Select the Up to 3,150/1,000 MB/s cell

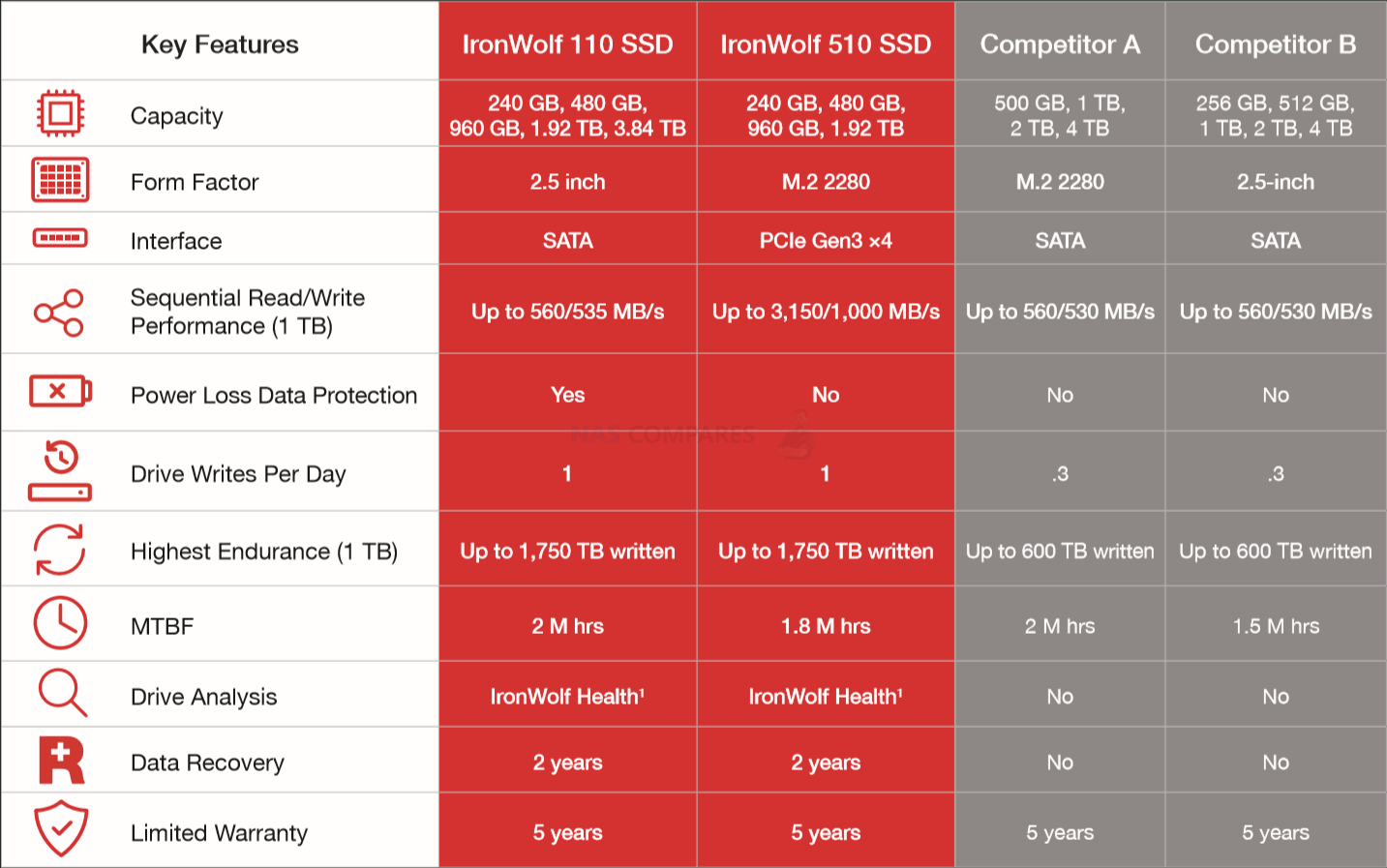pos(826,312)
